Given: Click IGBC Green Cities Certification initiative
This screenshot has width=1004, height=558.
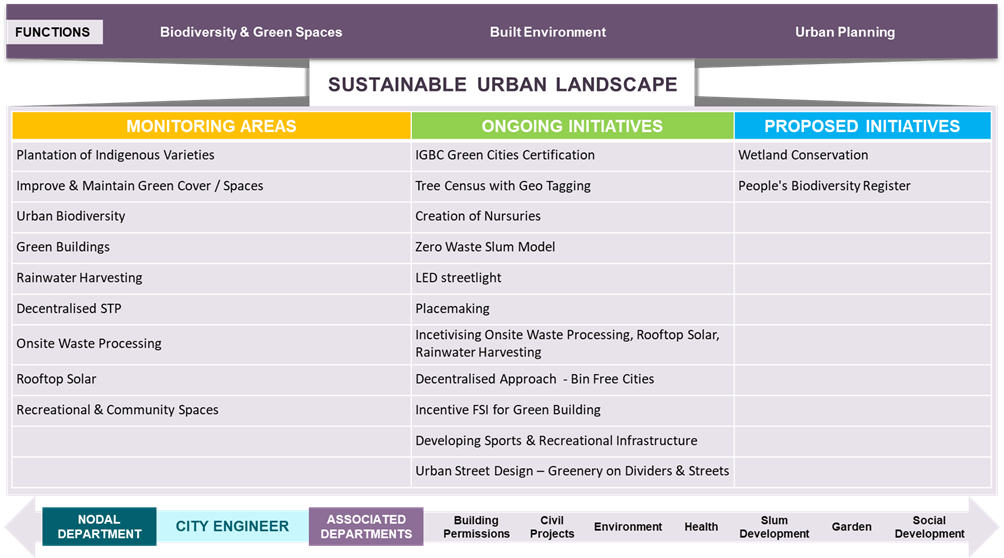Looking at the screenshot, I should pyautogui.click(x=572, y=155).
